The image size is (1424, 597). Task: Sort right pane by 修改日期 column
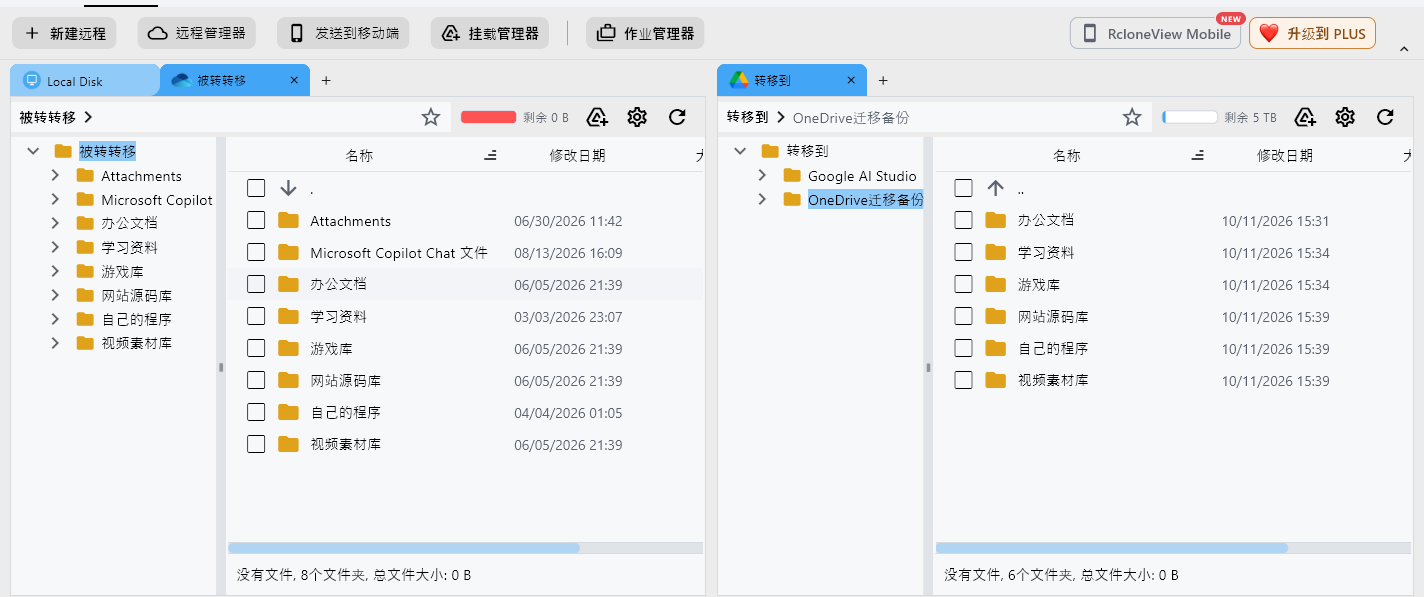pos(1285,156)
